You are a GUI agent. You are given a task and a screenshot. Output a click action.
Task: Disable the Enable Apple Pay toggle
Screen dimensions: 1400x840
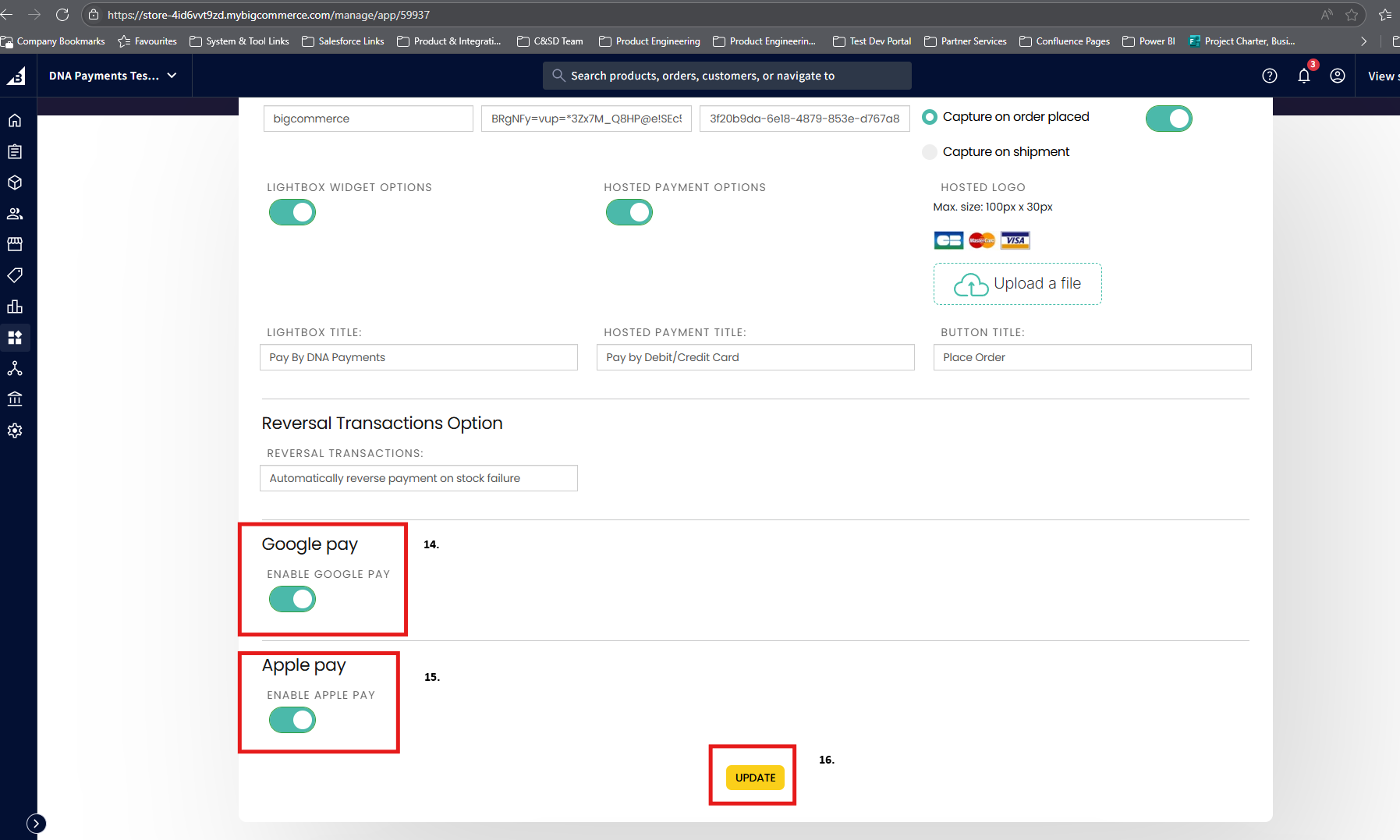pos(292,720)
